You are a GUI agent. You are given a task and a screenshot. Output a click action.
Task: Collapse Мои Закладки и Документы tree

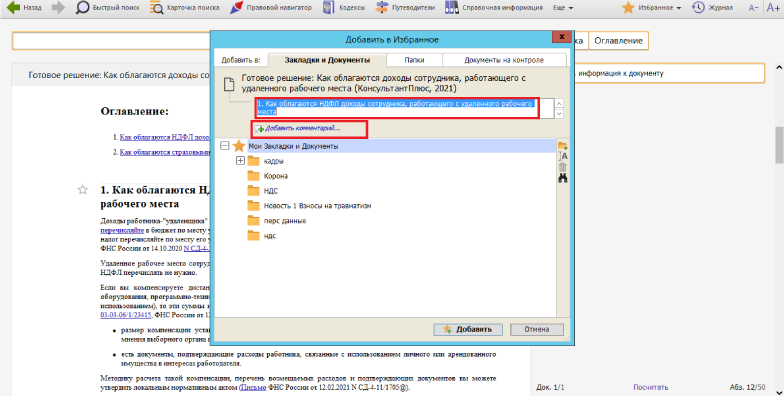point(224,146)
